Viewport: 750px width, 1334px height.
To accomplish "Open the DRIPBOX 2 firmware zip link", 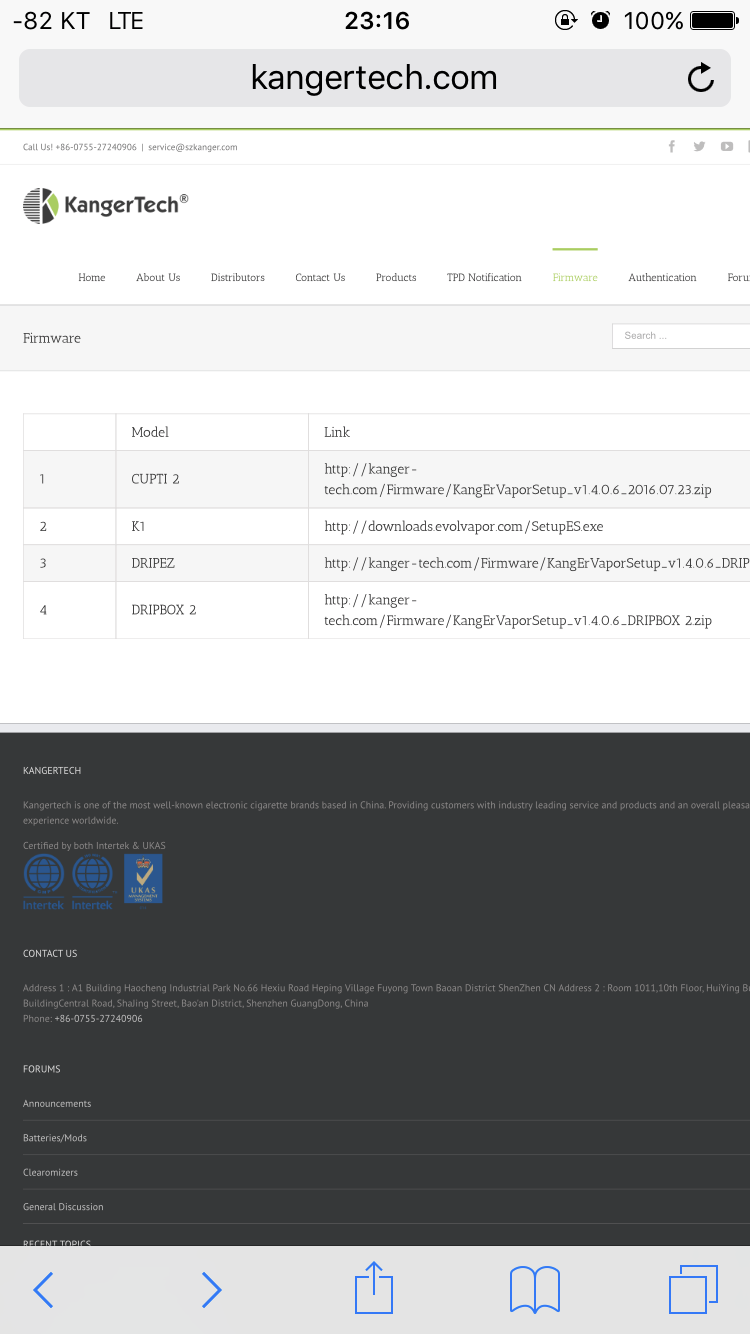I will (x=518, y=610).
